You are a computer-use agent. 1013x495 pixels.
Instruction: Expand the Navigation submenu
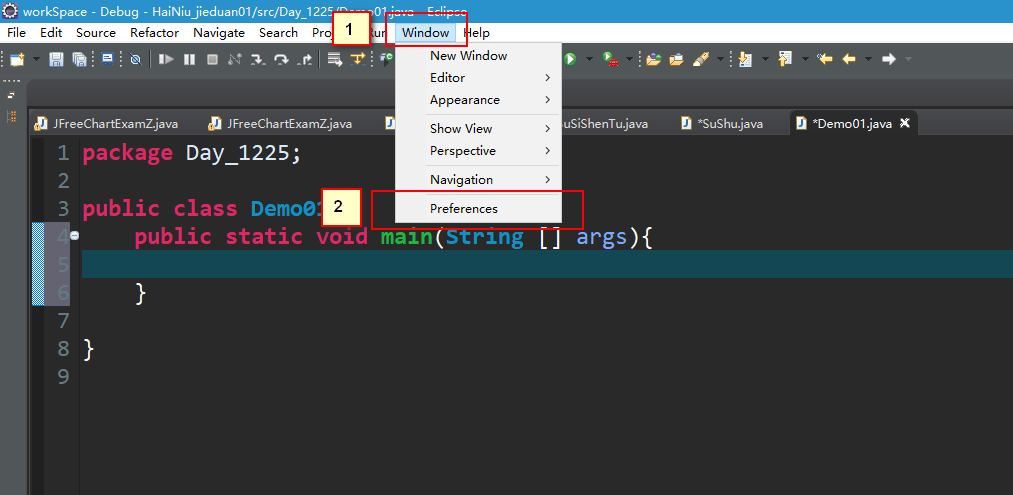click(x=479, y=180)
